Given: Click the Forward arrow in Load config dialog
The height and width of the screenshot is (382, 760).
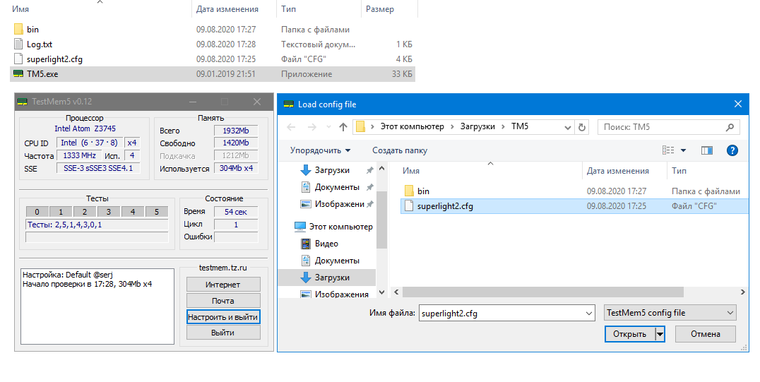Looking at the screenshot, I should pos(312,127).
